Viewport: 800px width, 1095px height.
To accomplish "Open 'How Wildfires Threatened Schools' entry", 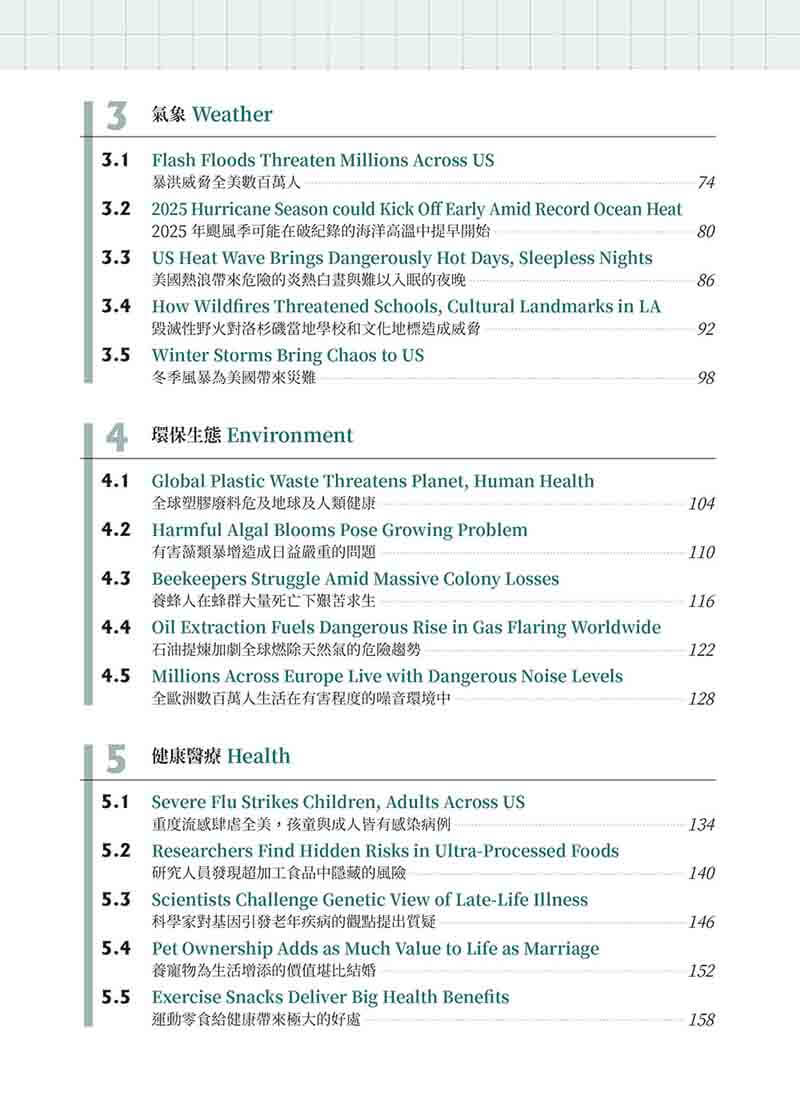I will coord(406,307).
